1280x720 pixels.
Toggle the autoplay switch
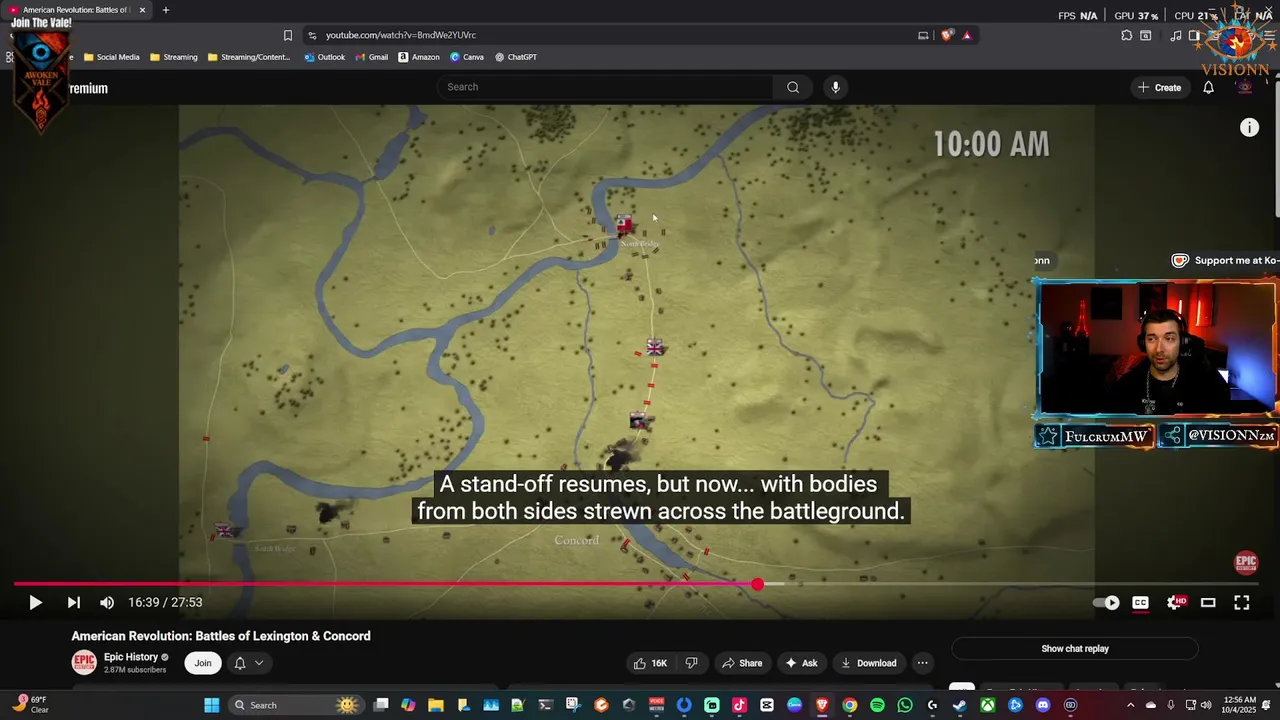coord(1106,602)
